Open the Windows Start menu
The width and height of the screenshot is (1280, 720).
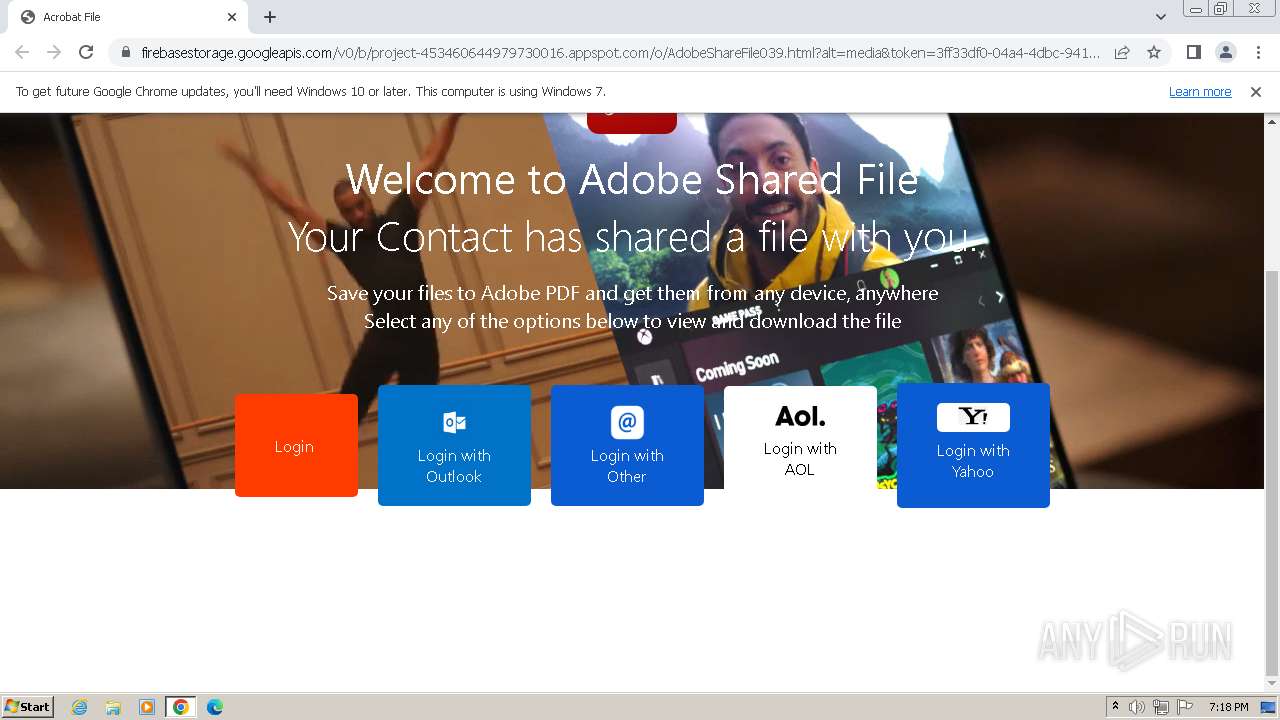28,706
